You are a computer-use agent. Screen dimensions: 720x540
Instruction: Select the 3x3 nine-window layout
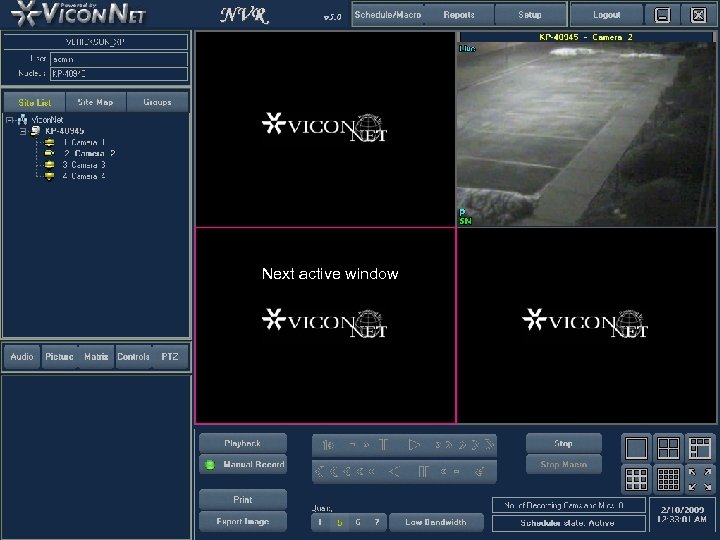pyautogui.click(x=636, y=479)
